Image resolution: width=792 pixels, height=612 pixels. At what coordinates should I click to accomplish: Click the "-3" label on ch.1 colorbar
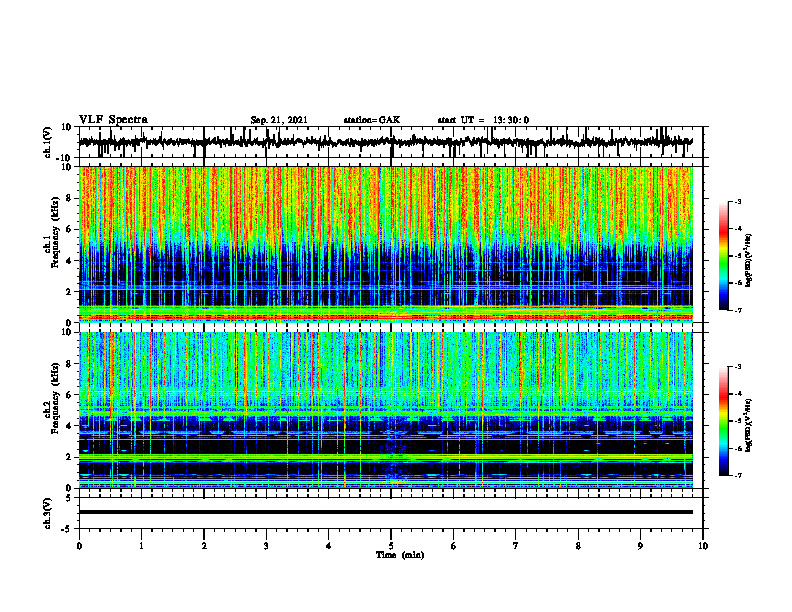[x=737, y=202]
